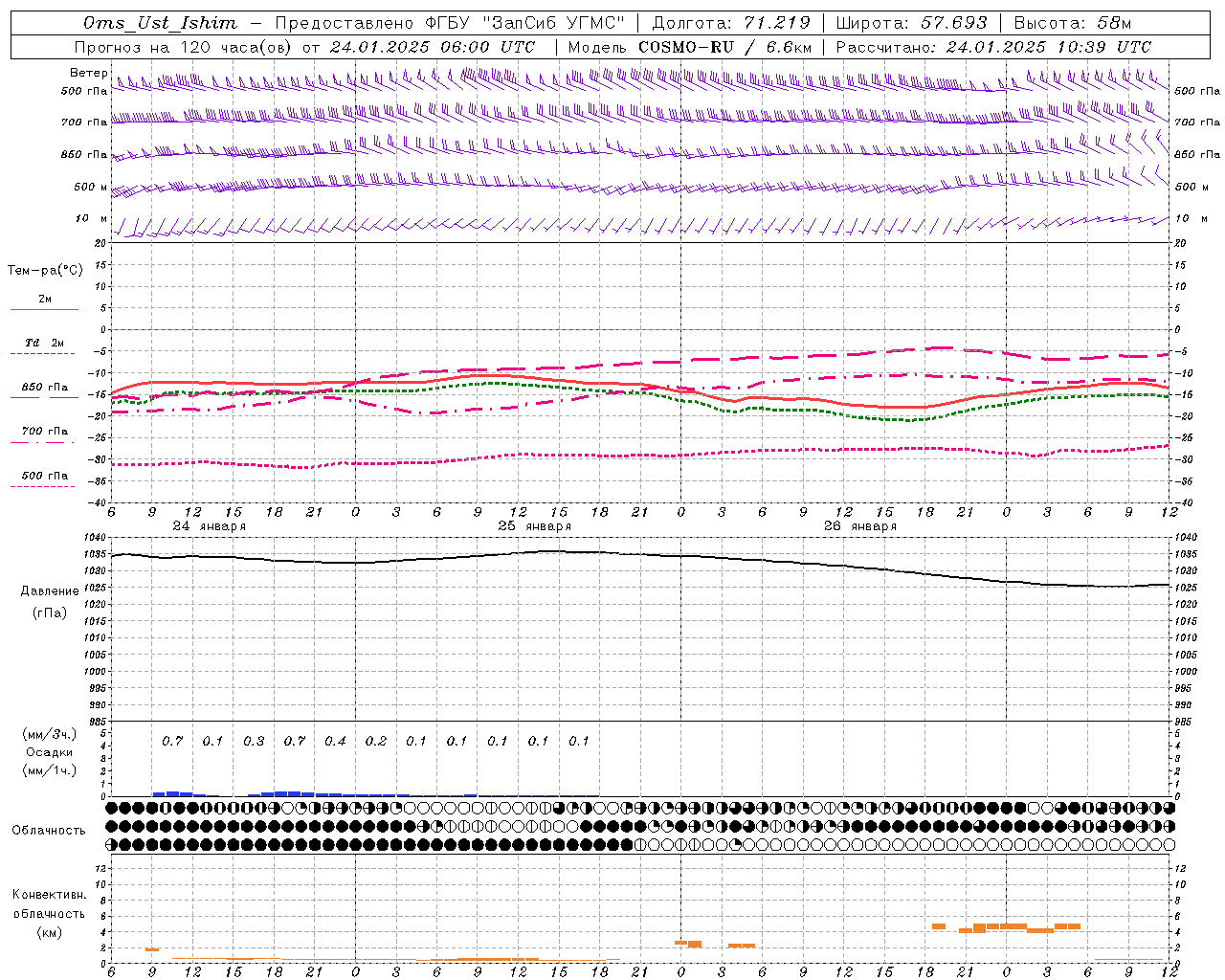The height and width of the screenshot is (980, 1225).
Task: Click the 0.2 precipitation amount value
Action: pos(376,741)
